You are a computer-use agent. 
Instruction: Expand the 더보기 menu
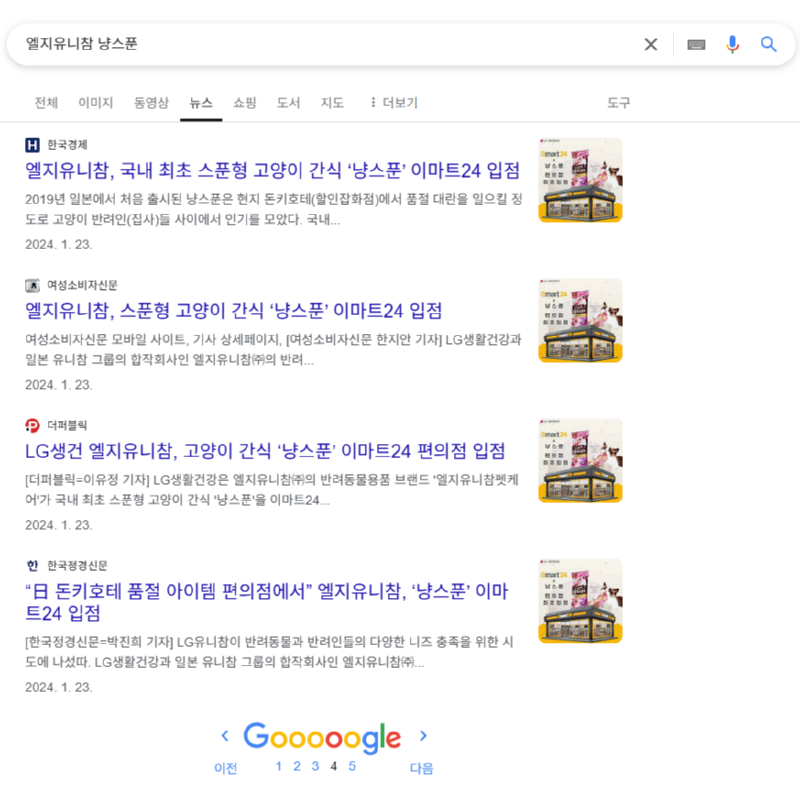pos(394,103)
